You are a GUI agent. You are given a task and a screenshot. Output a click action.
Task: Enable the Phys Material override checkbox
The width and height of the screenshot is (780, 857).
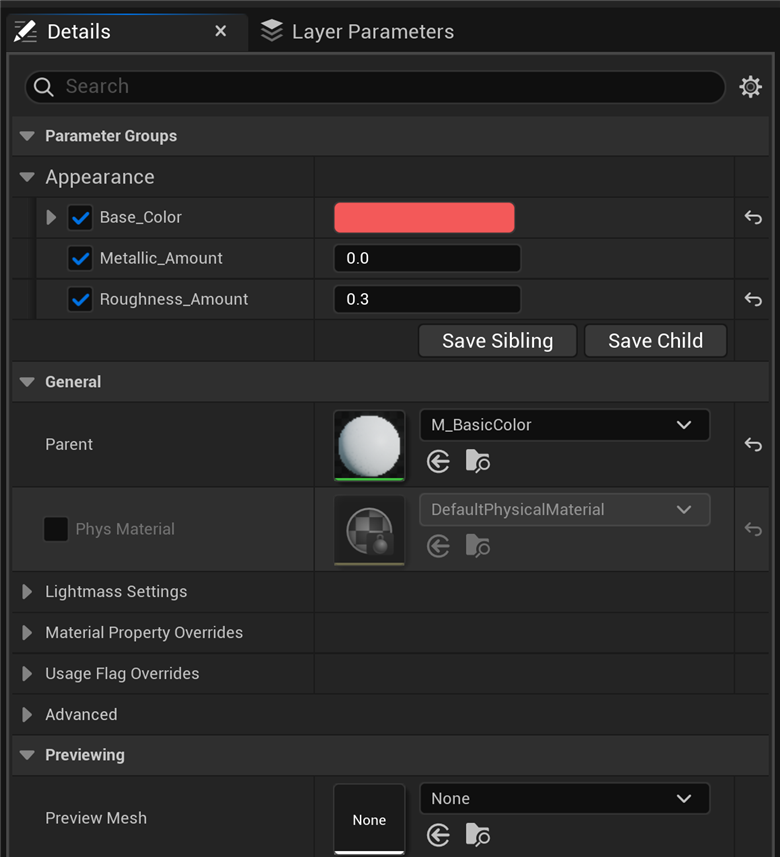[56, 529]
